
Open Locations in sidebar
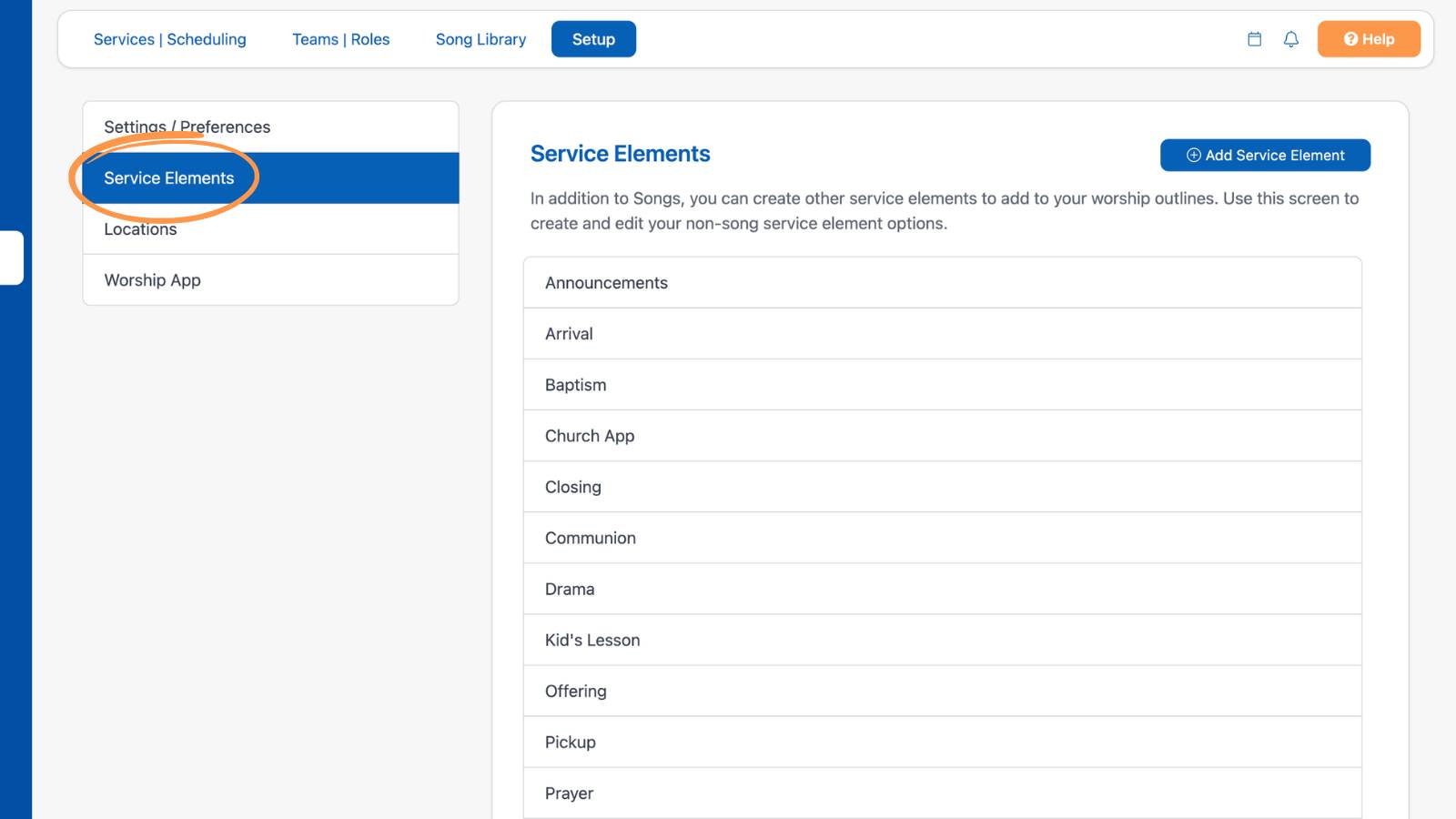point(270,228)
